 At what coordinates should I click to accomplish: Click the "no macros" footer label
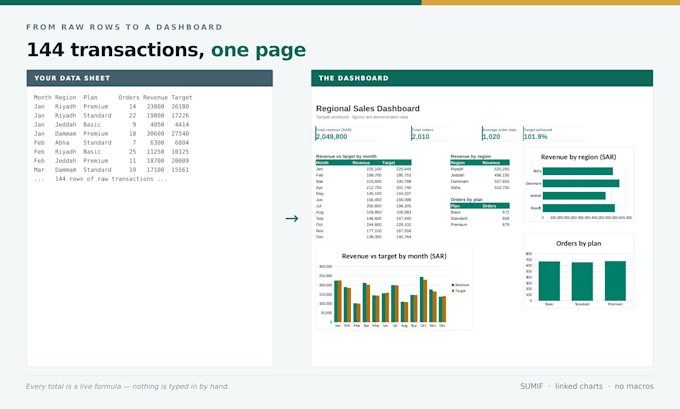click(634, 386)
